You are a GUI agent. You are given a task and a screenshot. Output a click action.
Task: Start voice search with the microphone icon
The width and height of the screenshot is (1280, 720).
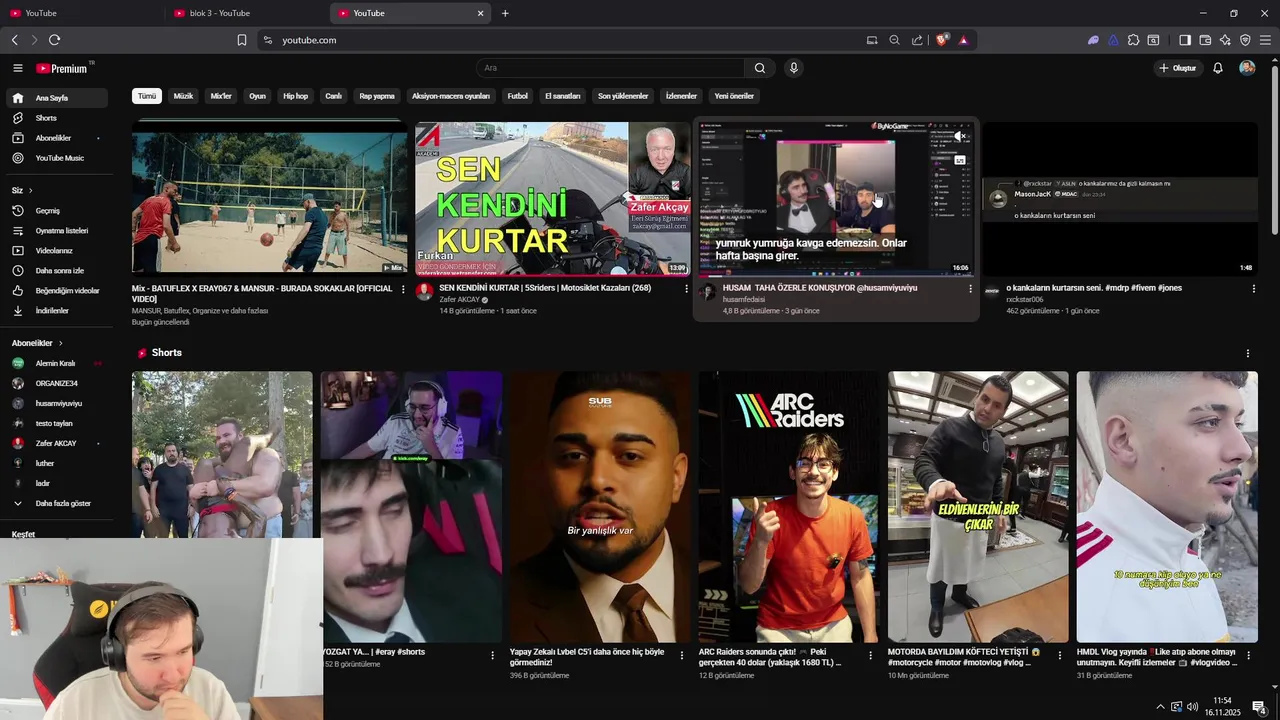pyautogui.click(x=794, y=68)
